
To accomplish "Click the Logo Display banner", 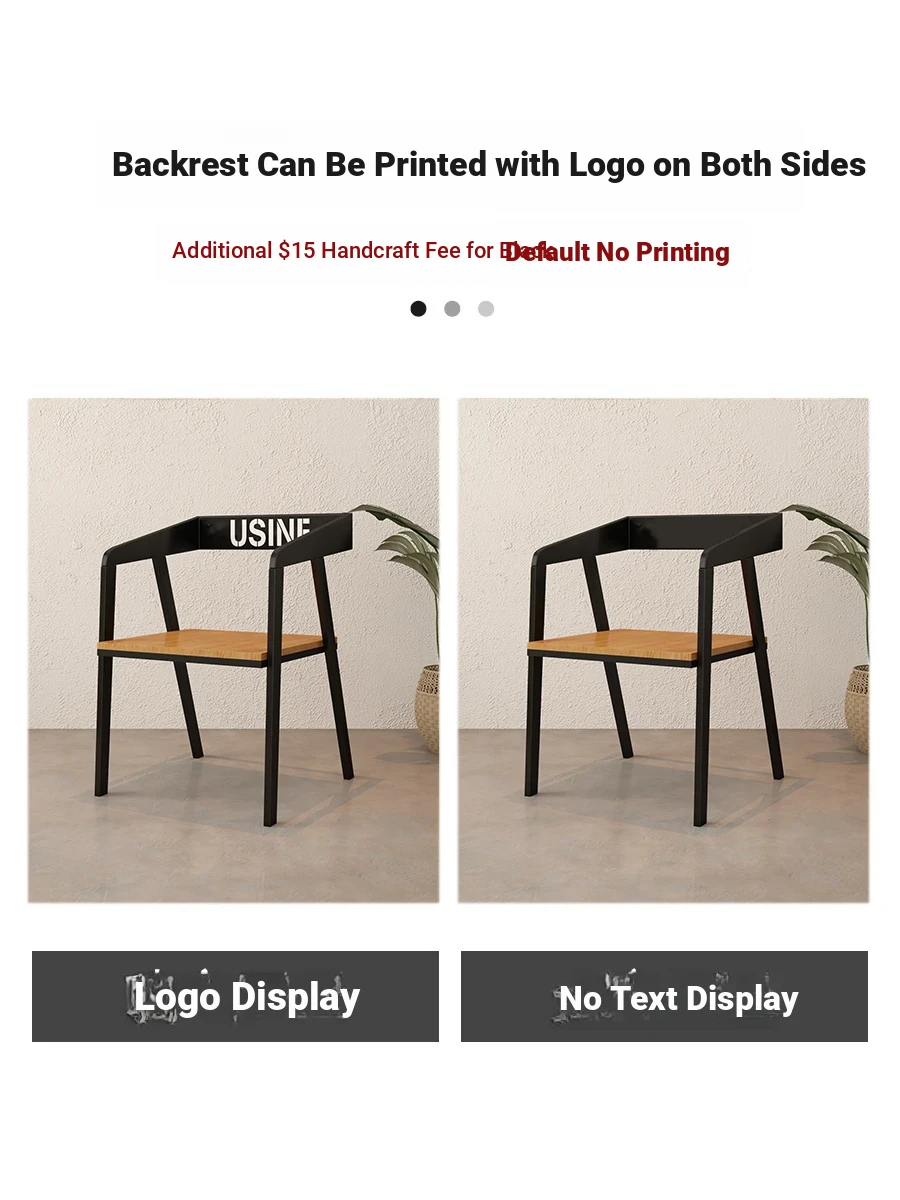I will (x=235, y=996).
